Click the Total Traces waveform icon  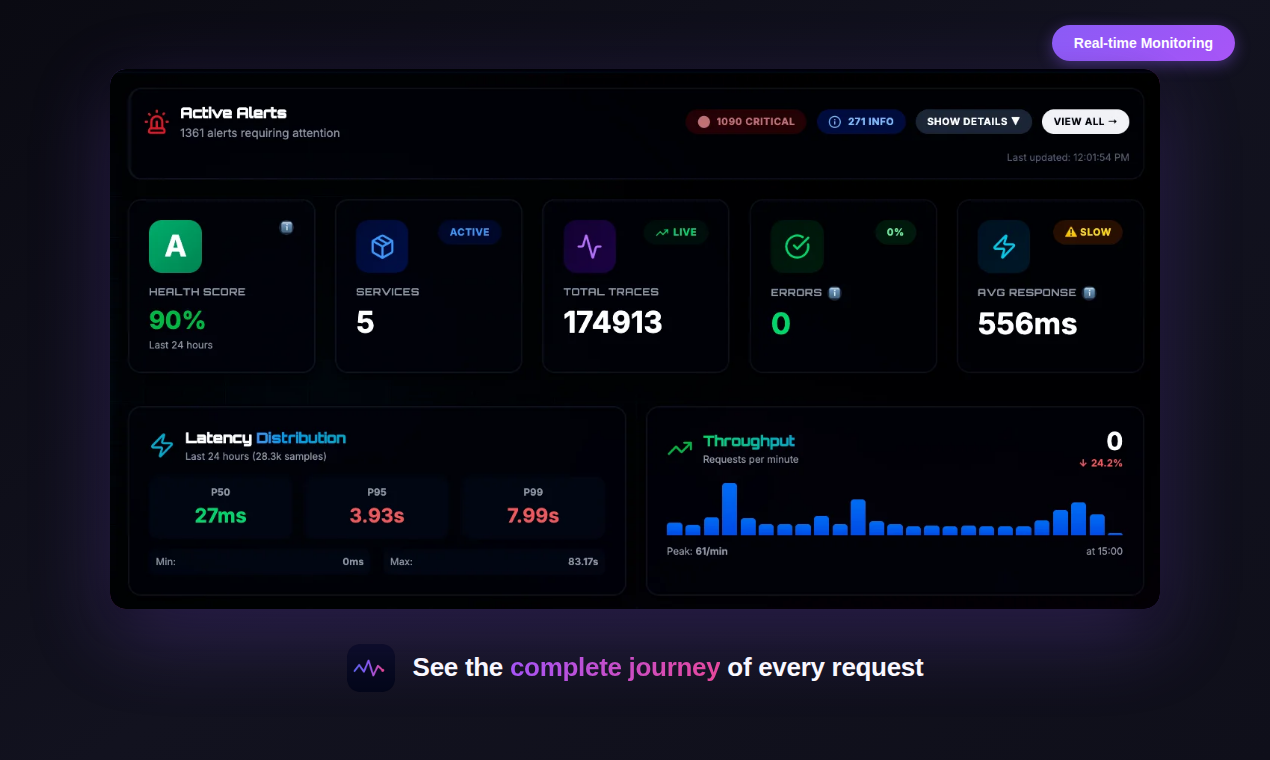click(x=589, y=246)
